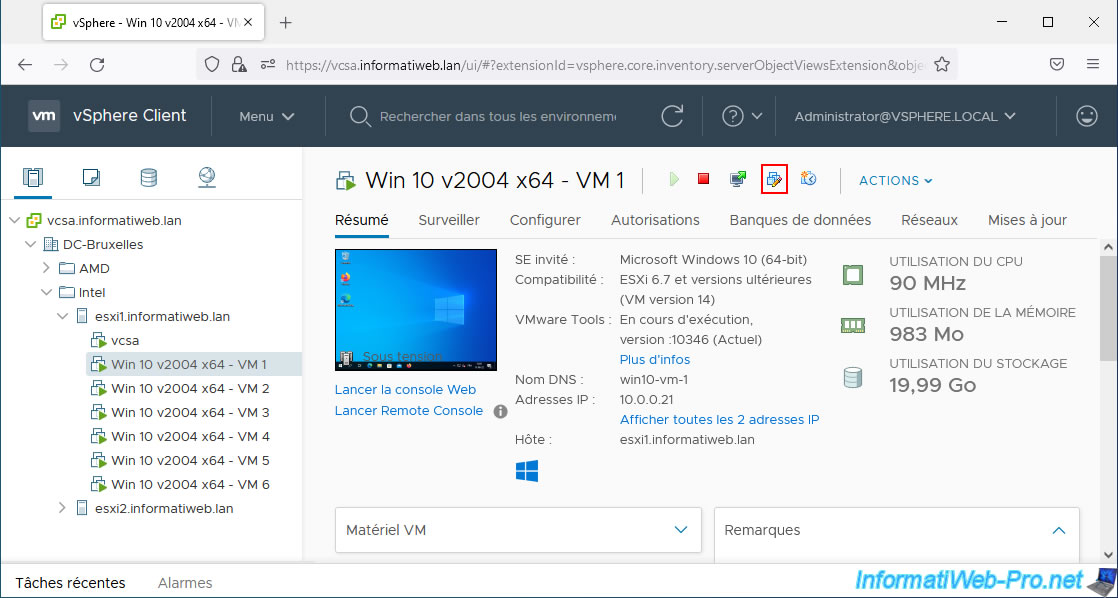Go back in browser history
Image resolution: width=1118 pixels, height=598 pixels.
click(x=25, y=65)
